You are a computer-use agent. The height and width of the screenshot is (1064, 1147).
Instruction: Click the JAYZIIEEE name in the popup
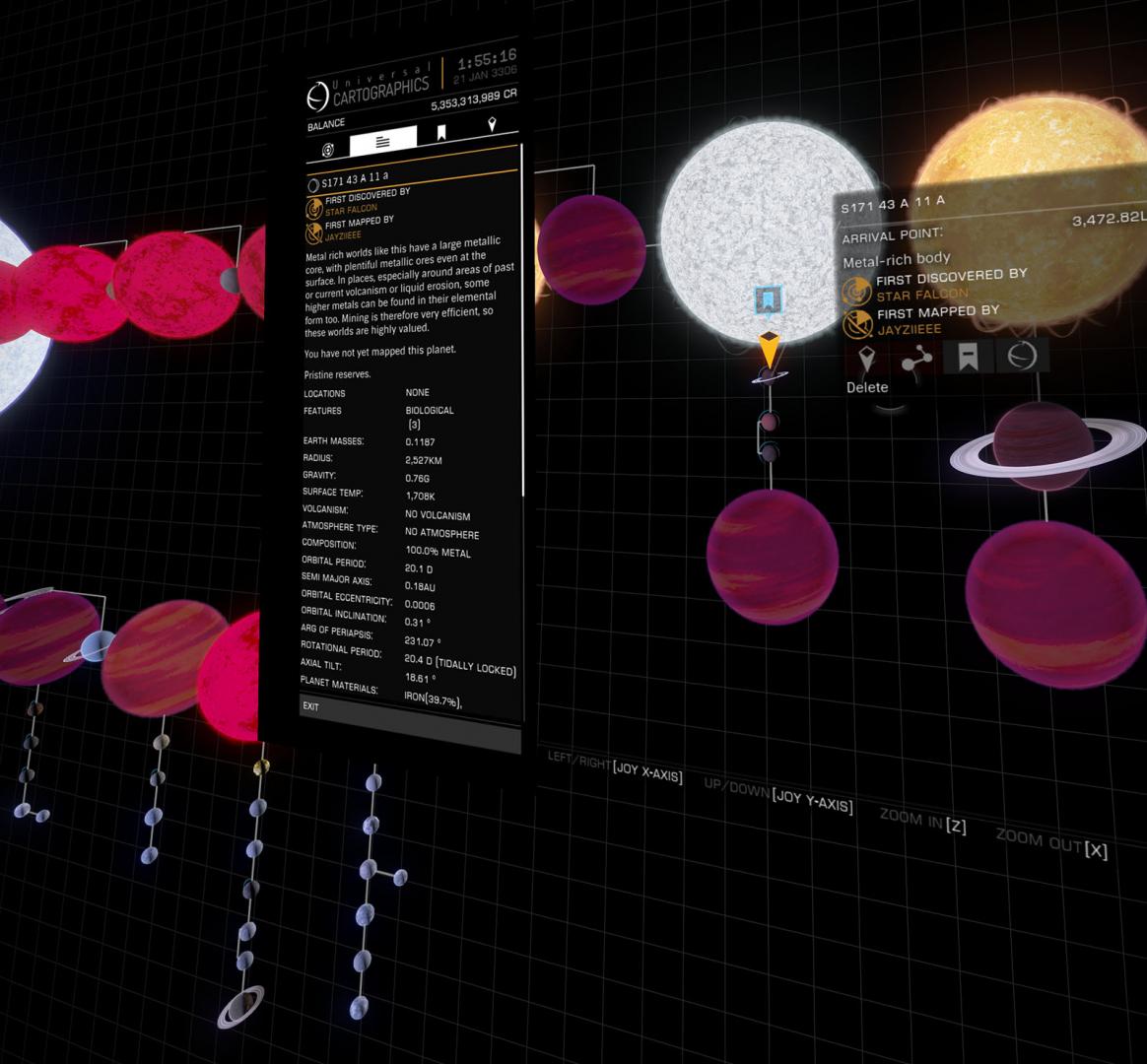(910, 330)
